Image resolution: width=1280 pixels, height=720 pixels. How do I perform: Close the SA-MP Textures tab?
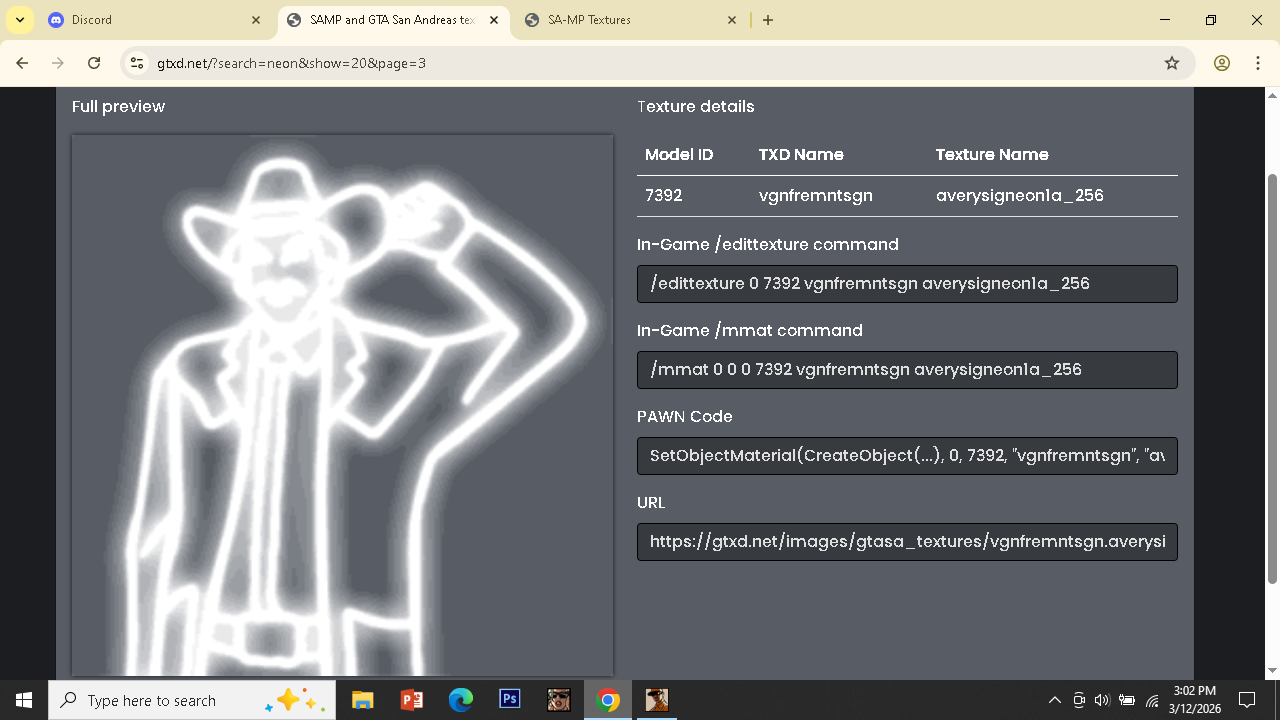[731, 20]
